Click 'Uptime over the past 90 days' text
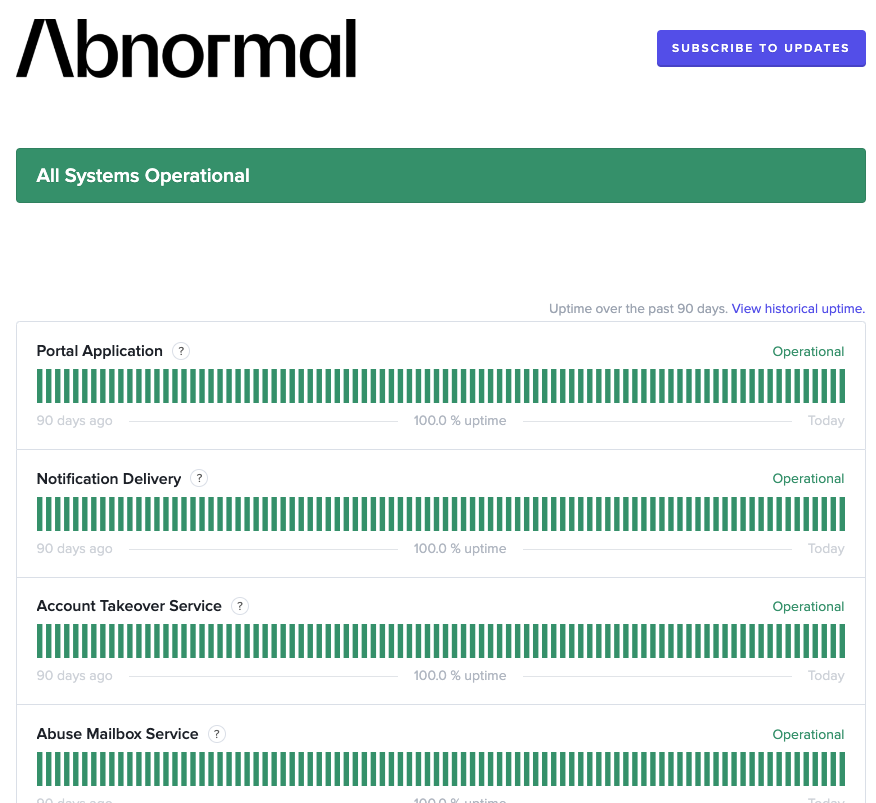Screen dimensions: 876x803 click(638, 308)
